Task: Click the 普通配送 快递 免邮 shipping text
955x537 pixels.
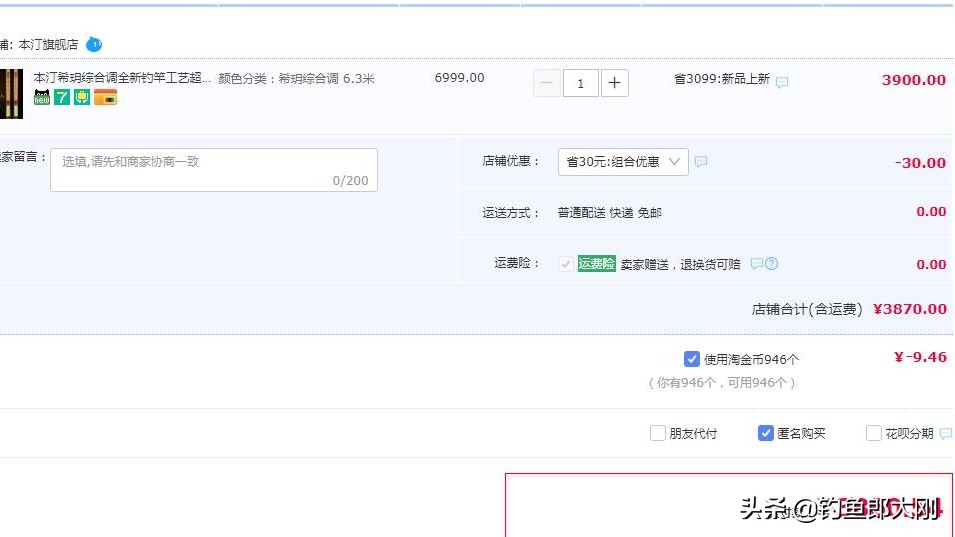Action: tap(609, 212)
